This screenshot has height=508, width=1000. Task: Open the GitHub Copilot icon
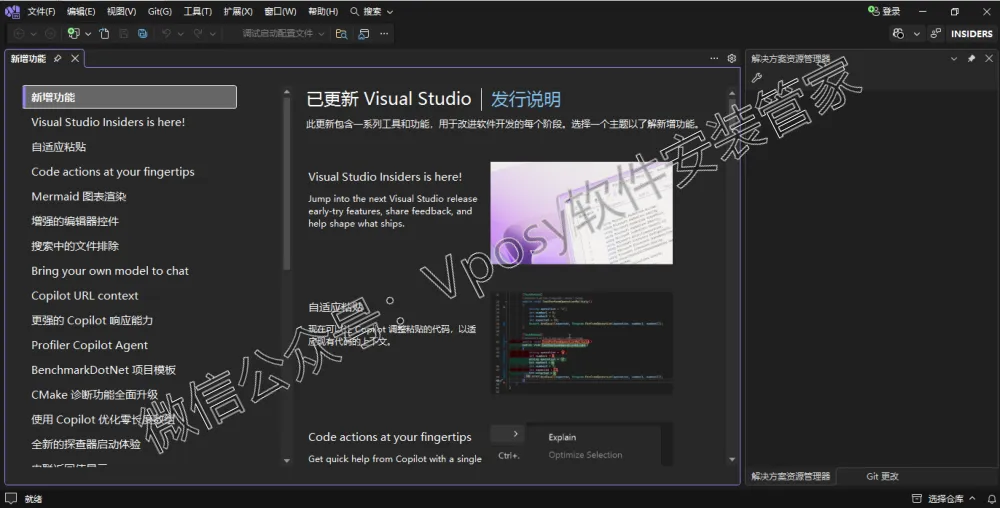point(899,34)
